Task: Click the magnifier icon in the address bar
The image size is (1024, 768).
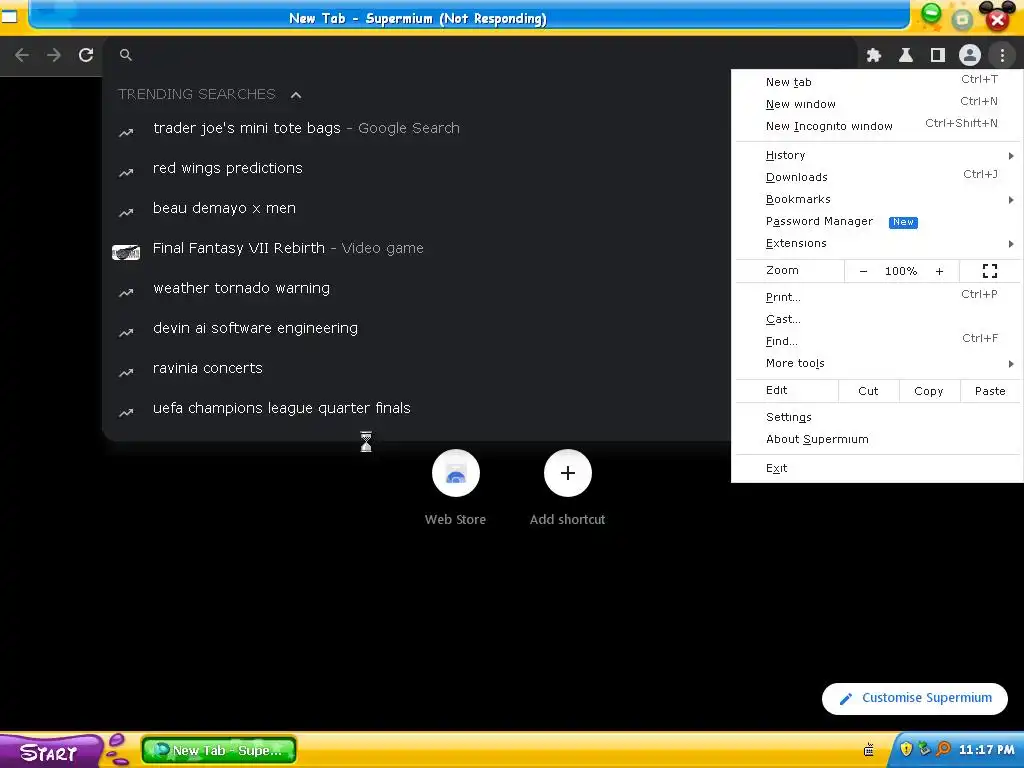Action: pyautogui.click(x=126, y=56)
